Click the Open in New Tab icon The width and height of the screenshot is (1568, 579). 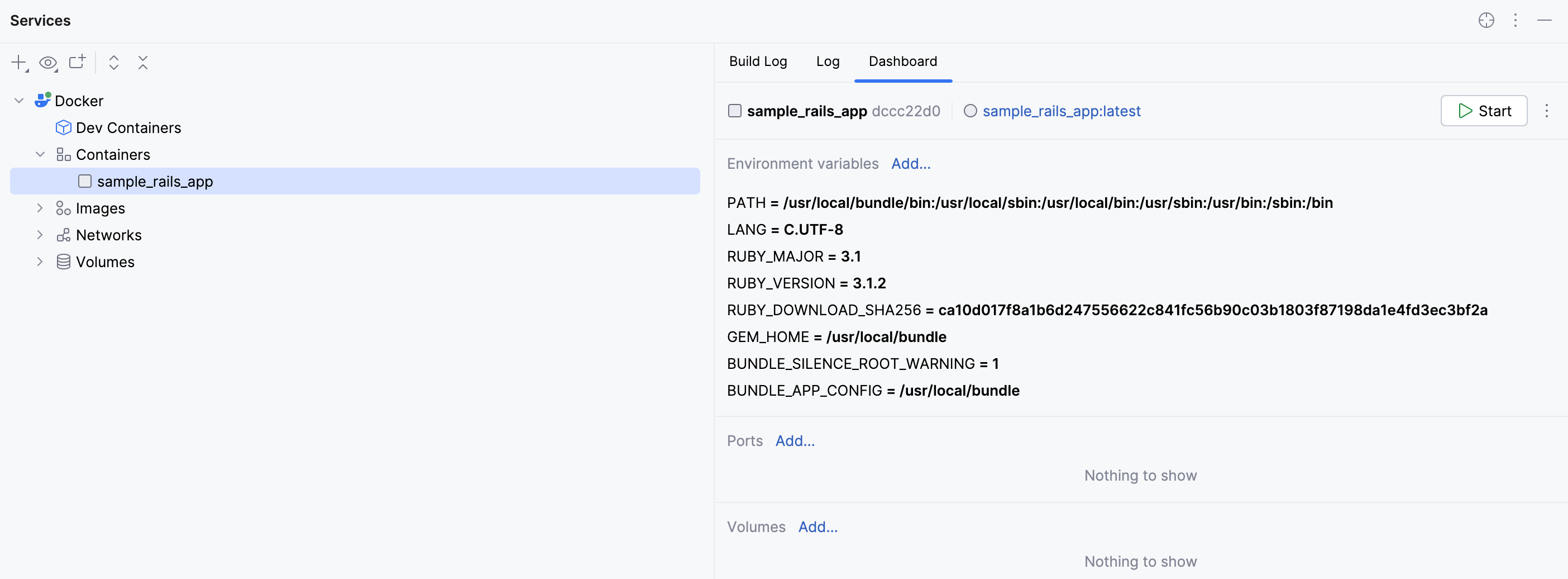coord(77,62)
